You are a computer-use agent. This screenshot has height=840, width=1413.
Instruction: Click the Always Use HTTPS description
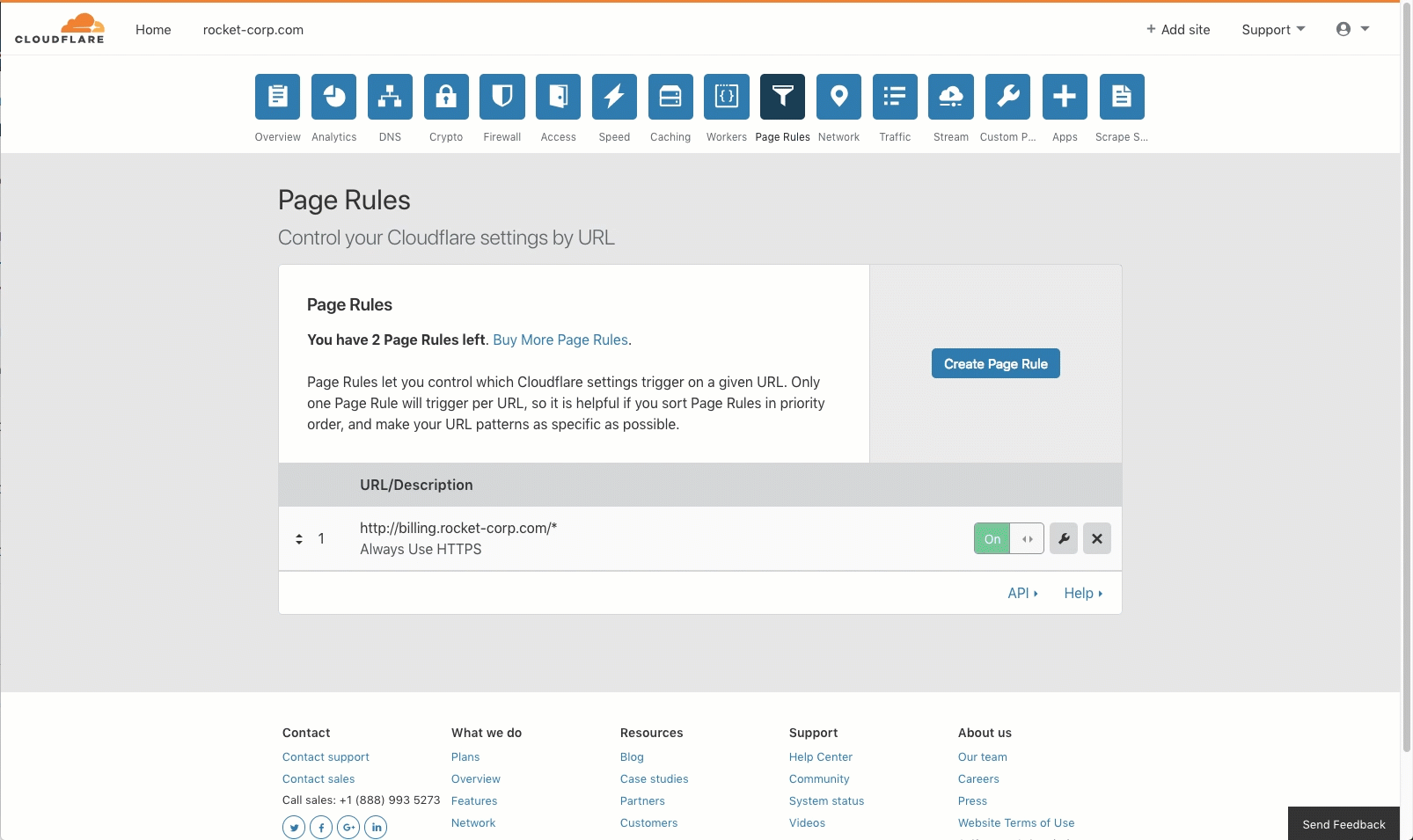coord(421,549)
